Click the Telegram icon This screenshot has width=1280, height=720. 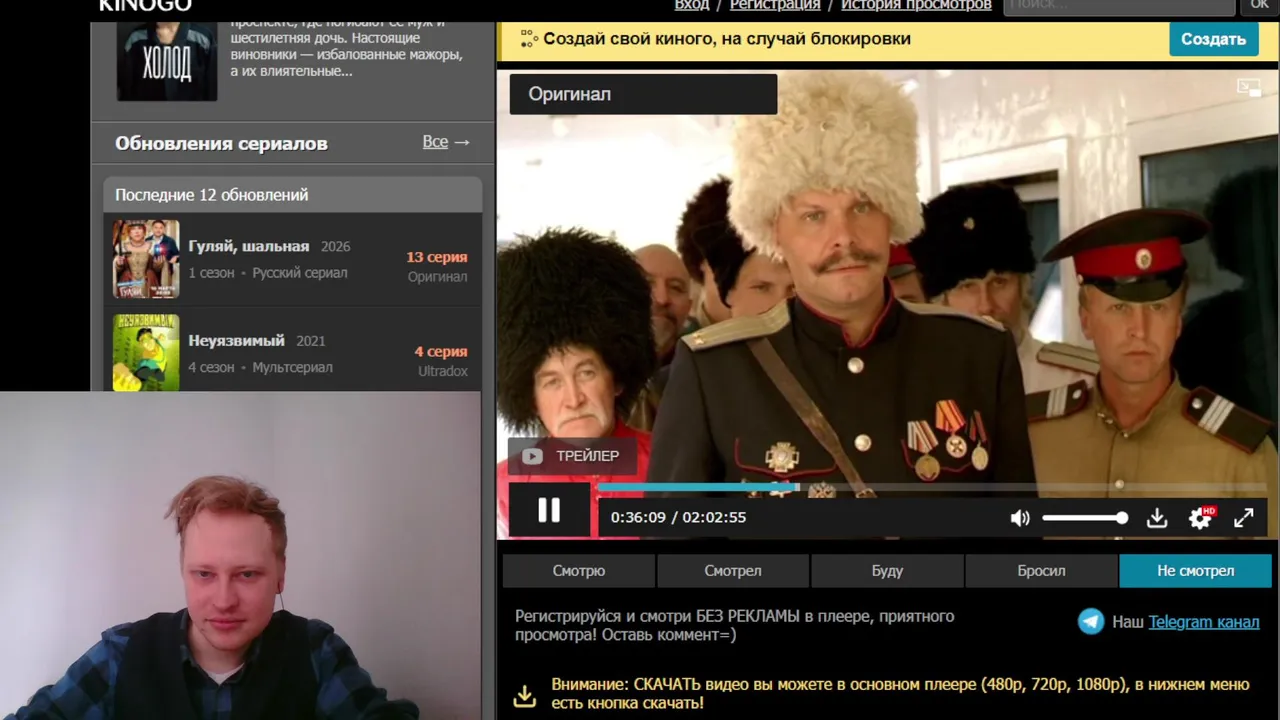click(1091, 622)
